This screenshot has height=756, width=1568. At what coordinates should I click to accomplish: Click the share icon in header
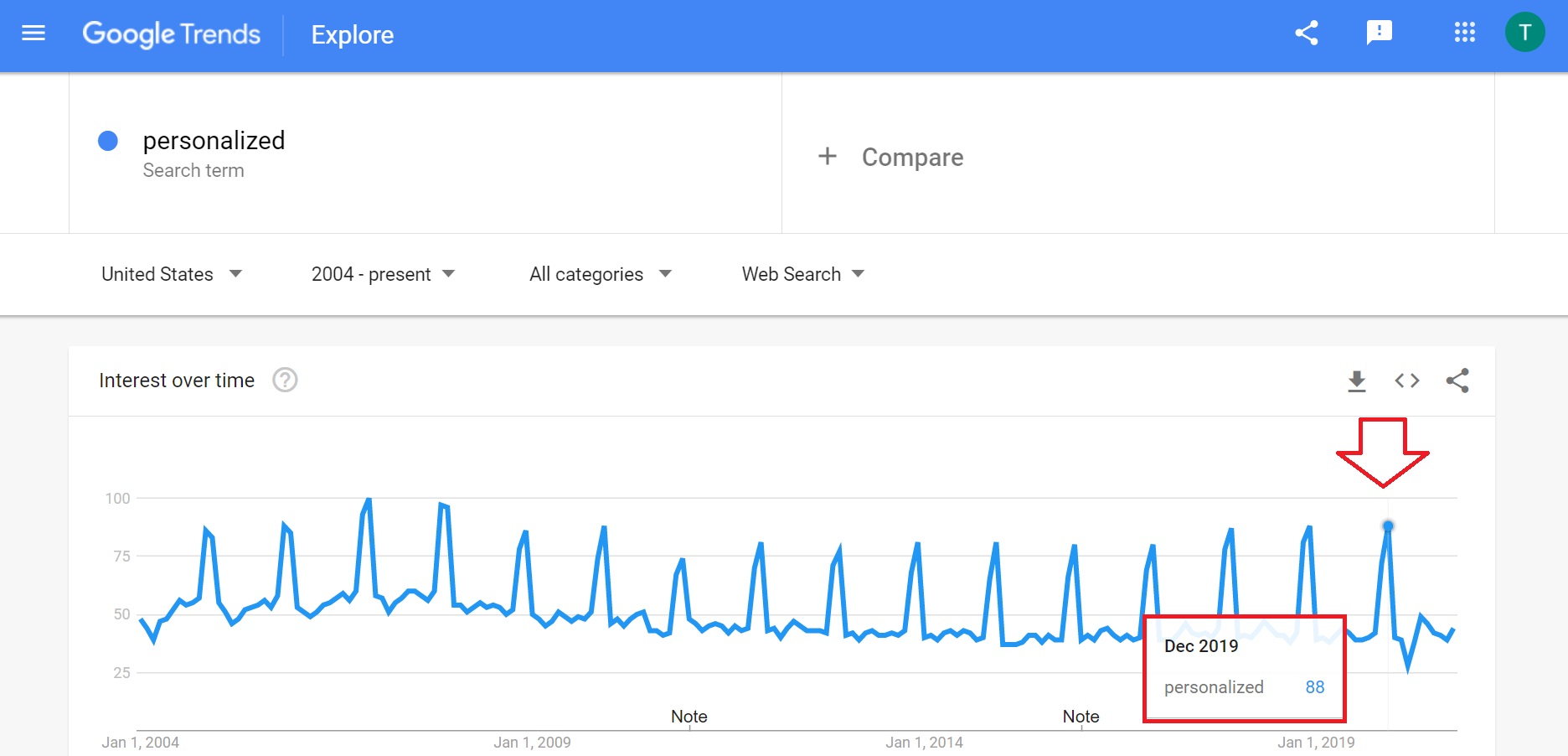point(1307,34)
